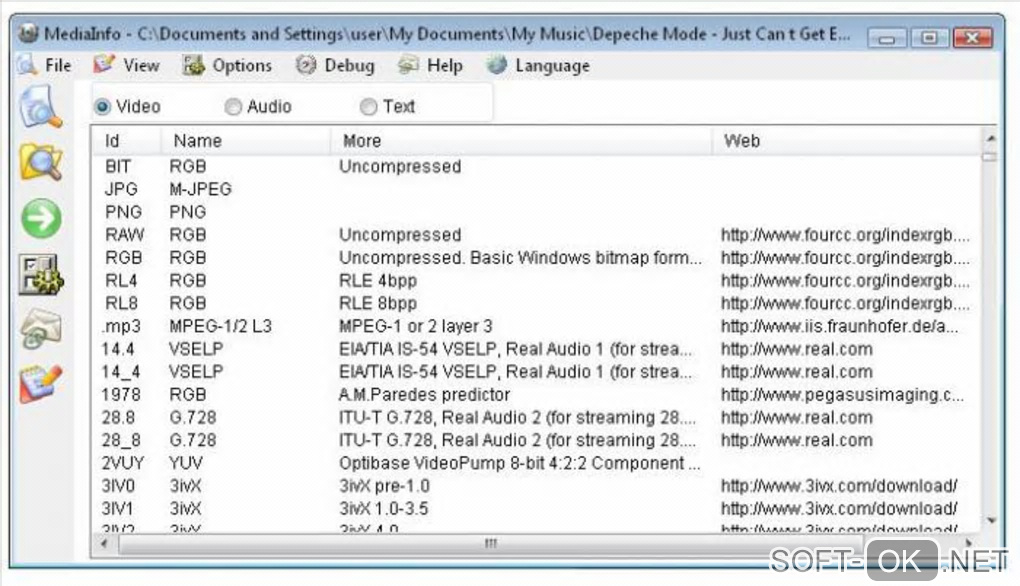The height and width of the screenshot is (586, 1020).
Task: Click the Open File magnifier sidebar icon
Action: click(x=40, y=107)
